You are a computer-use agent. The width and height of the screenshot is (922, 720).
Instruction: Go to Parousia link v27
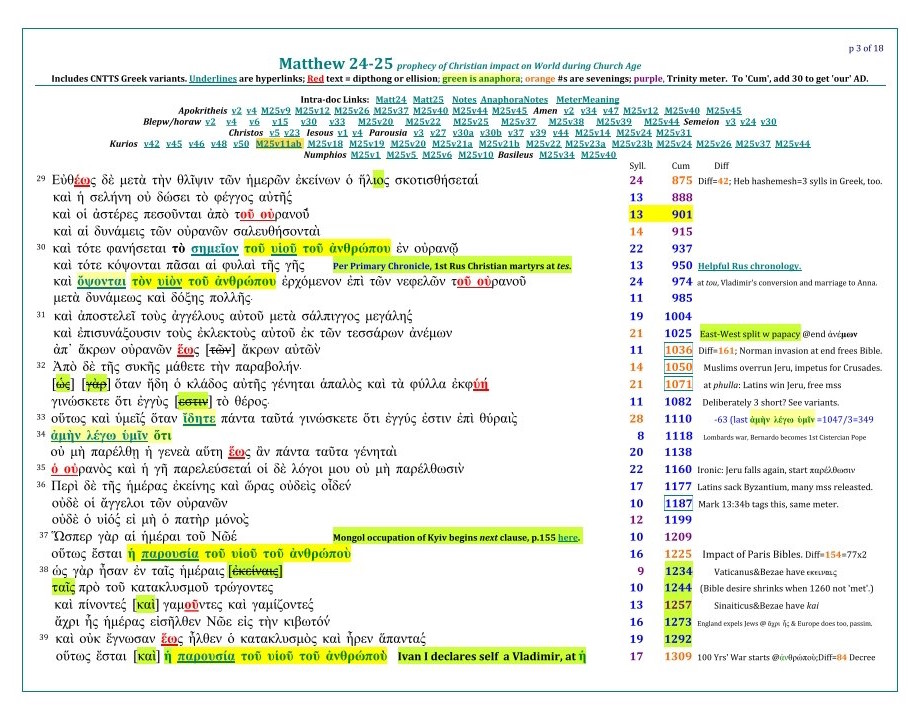pyautogui.click(x=438, y=133)
